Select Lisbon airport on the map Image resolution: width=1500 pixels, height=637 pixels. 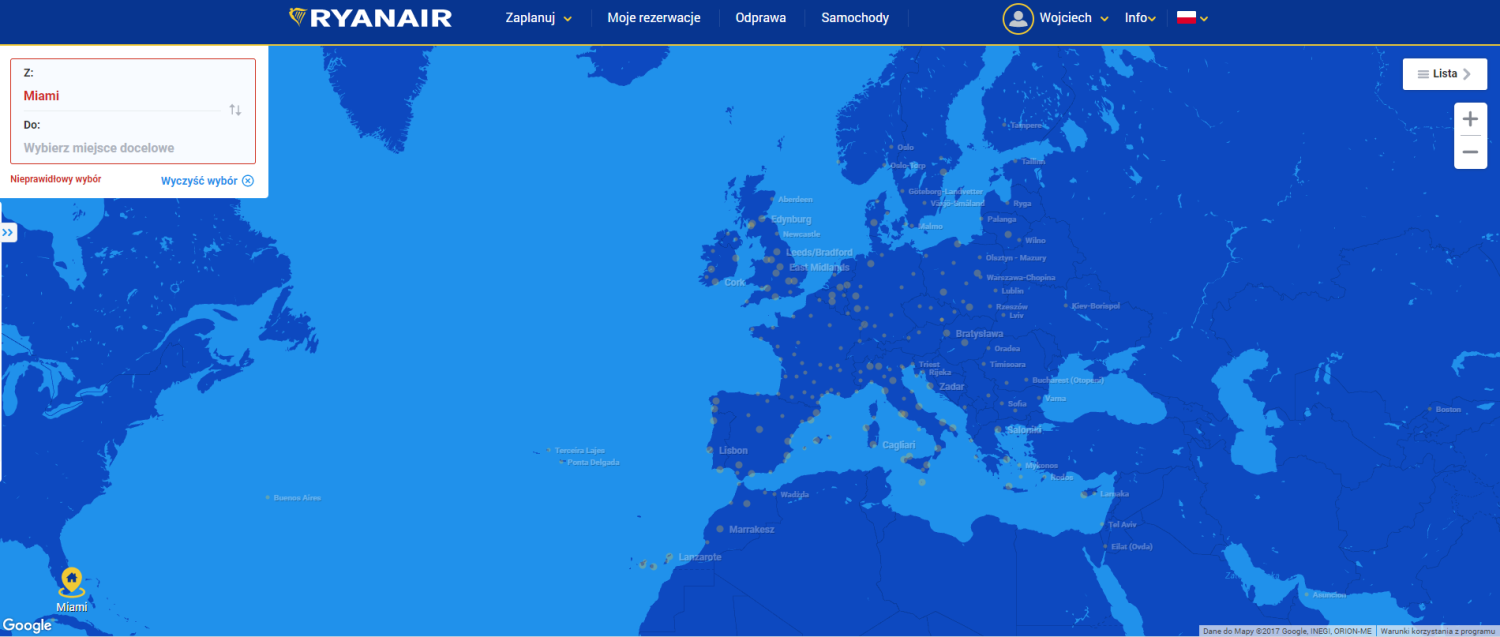click(x=733, y=451)
